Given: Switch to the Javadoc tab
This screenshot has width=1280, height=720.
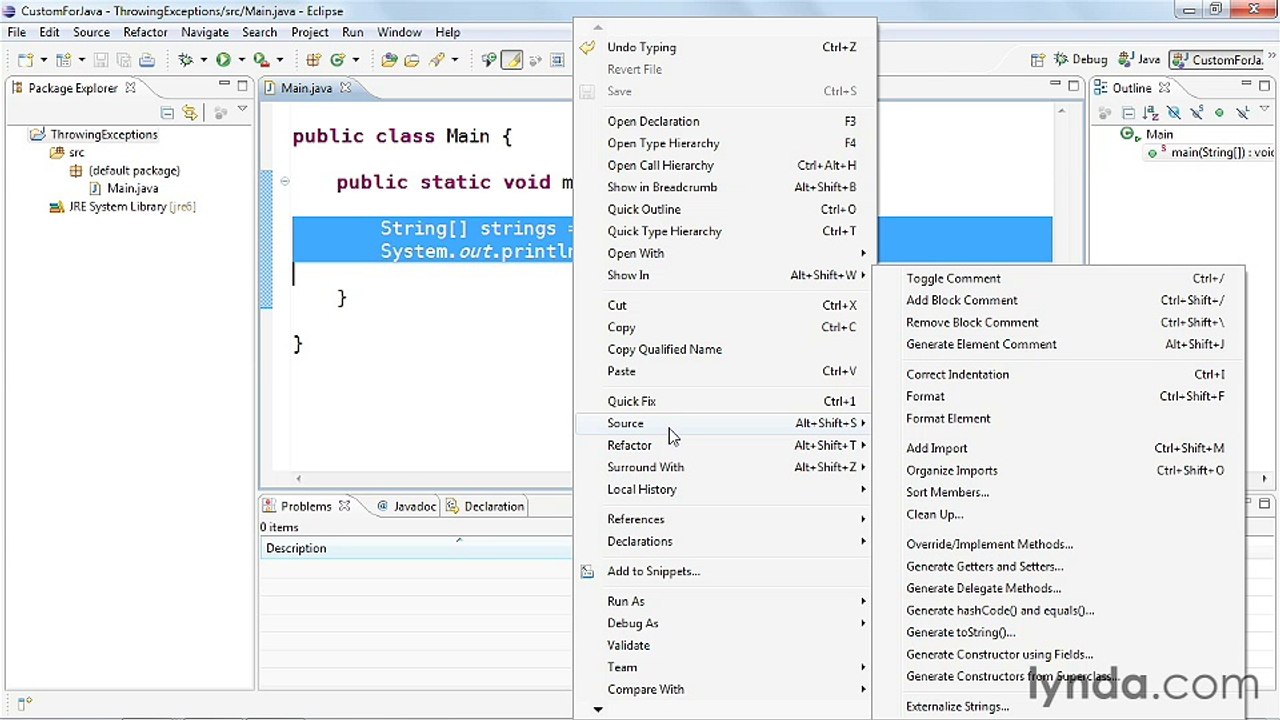Looking at the screenshot, I should tap(406, 506).
